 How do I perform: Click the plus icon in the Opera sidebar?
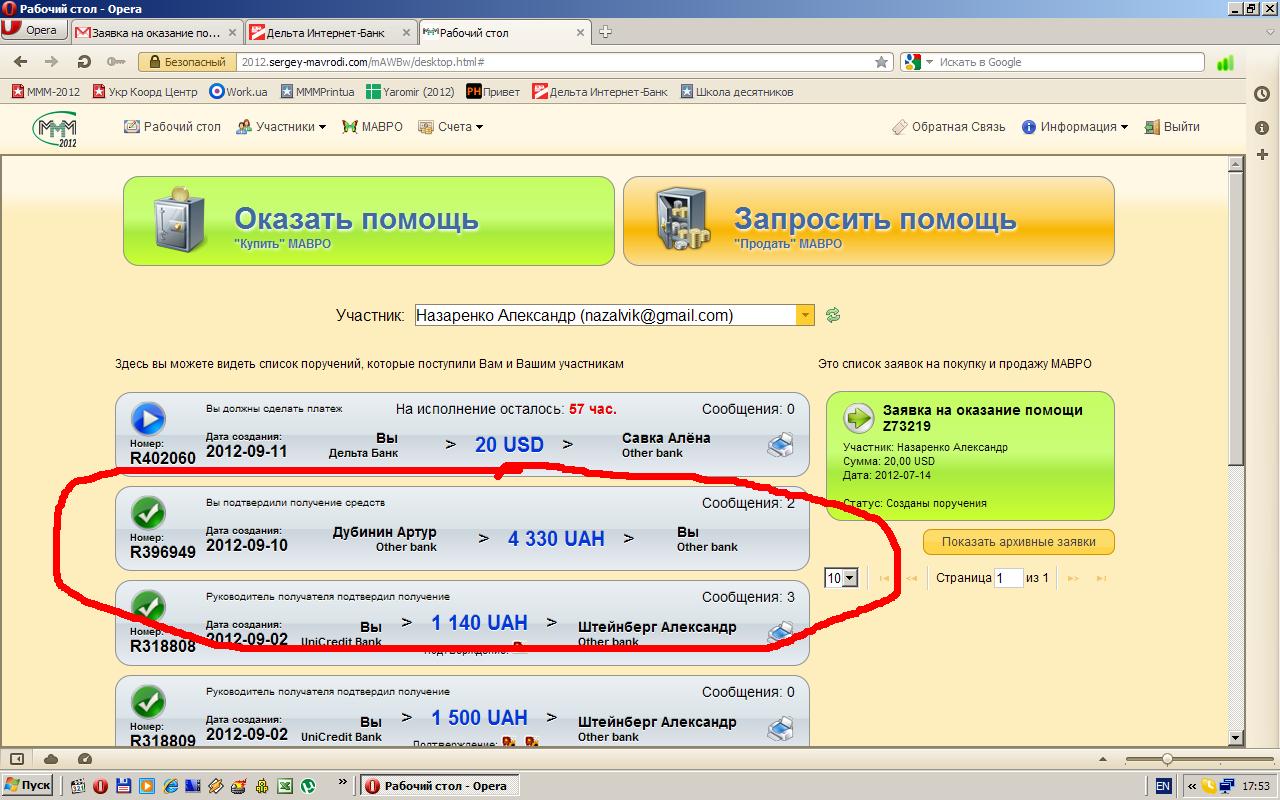click(x=1262, y=154)
